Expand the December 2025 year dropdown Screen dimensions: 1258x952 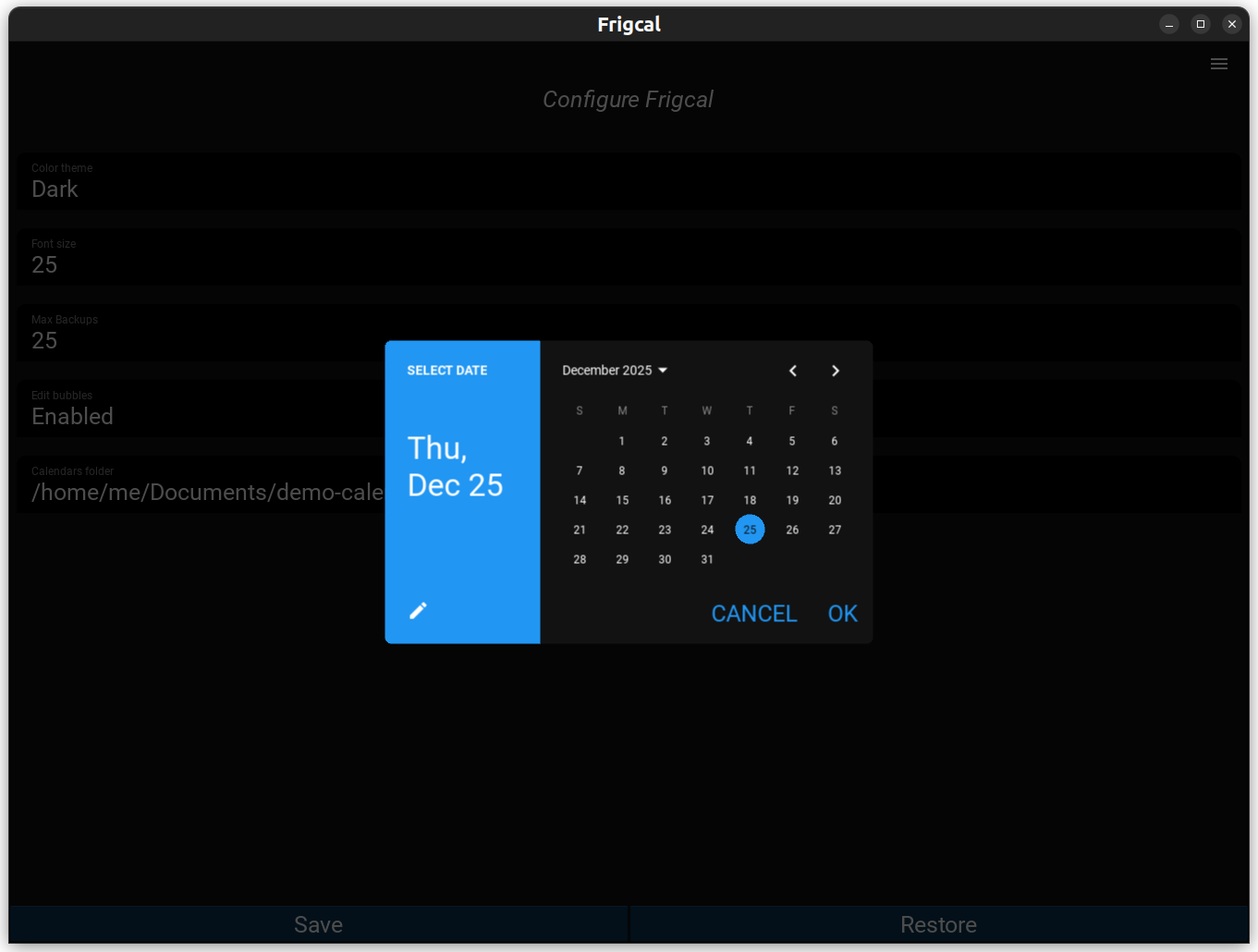click(x=615, y=371)
